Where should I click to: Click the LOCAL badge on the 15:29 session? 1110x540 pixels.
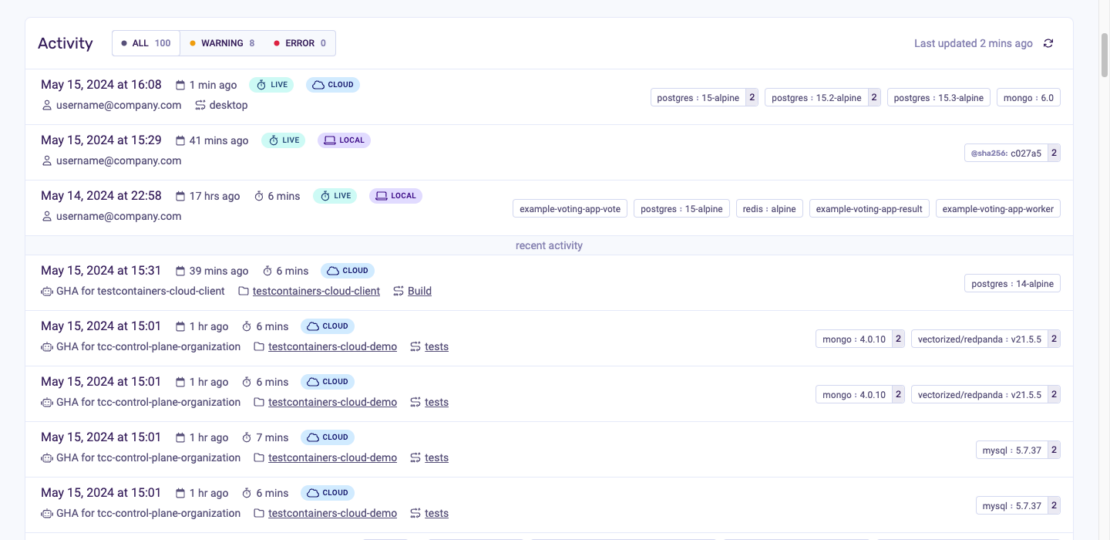click(344, 140)
